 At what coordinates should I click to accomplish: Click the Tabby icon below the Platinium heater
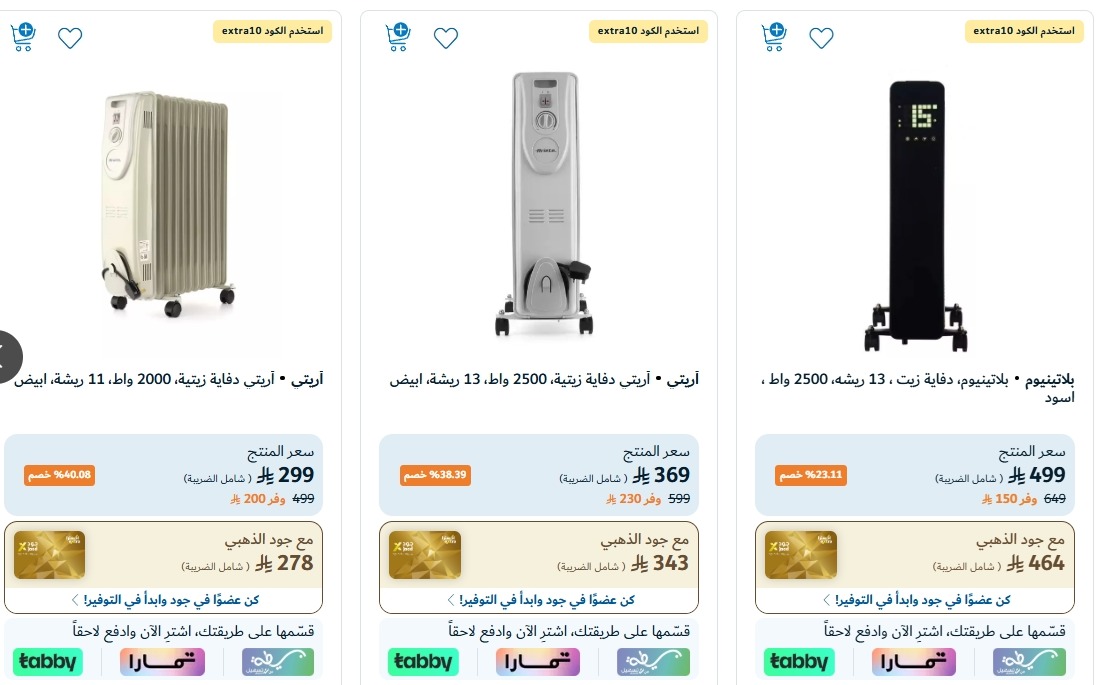click(x=799, y=661)
